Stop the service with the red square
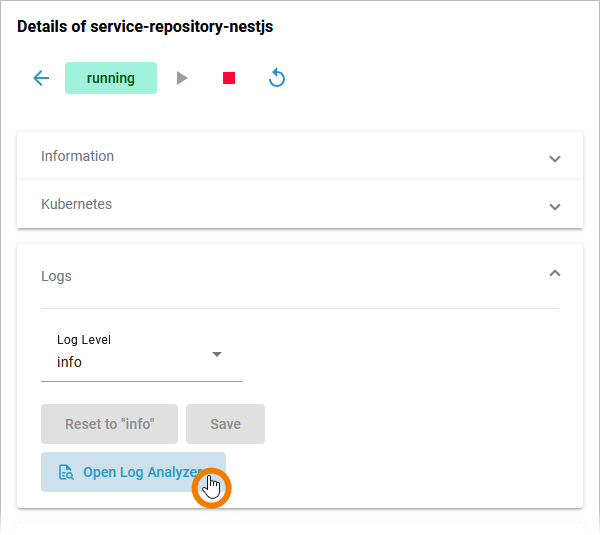Image resolution: width=600 pixels, height=535 pixels. point(229,78)
